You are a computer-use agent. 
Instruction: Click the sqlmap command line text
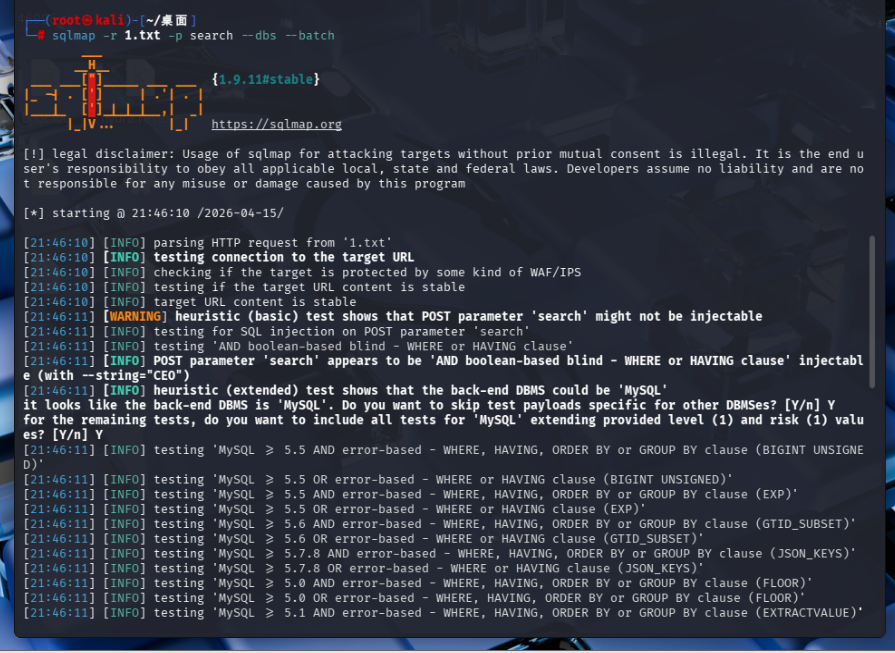[x=193, y=35]
